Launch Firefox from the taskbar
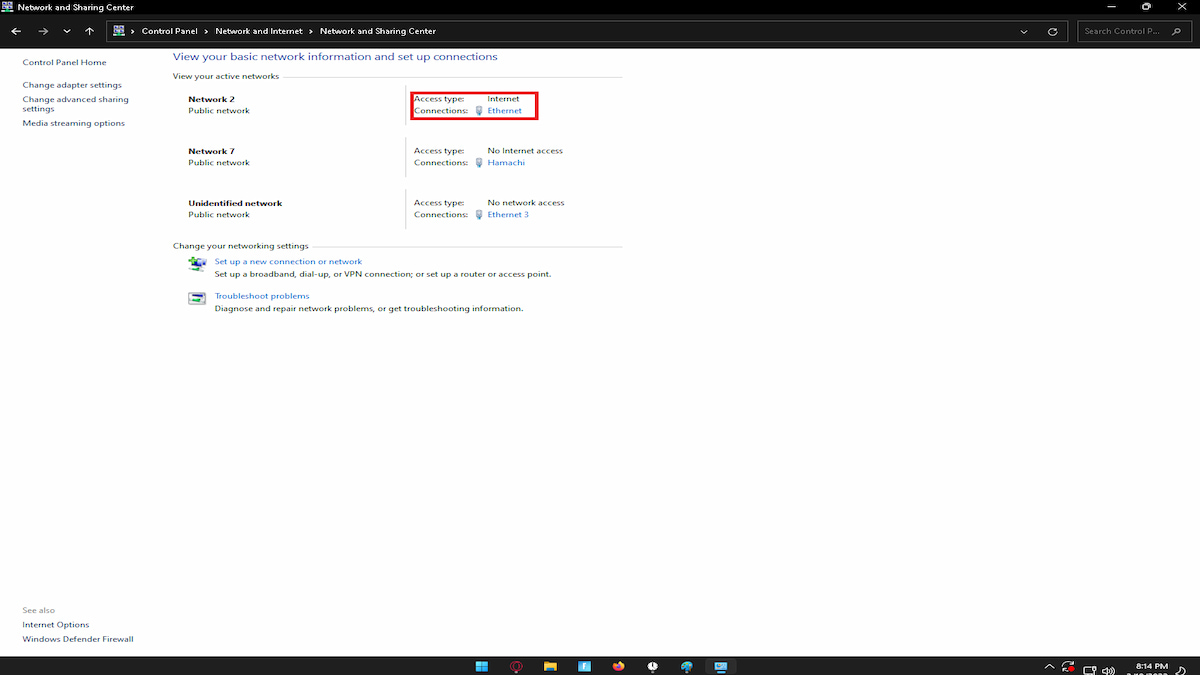This screenshot has height=675, width=1200. coord(618,666)
